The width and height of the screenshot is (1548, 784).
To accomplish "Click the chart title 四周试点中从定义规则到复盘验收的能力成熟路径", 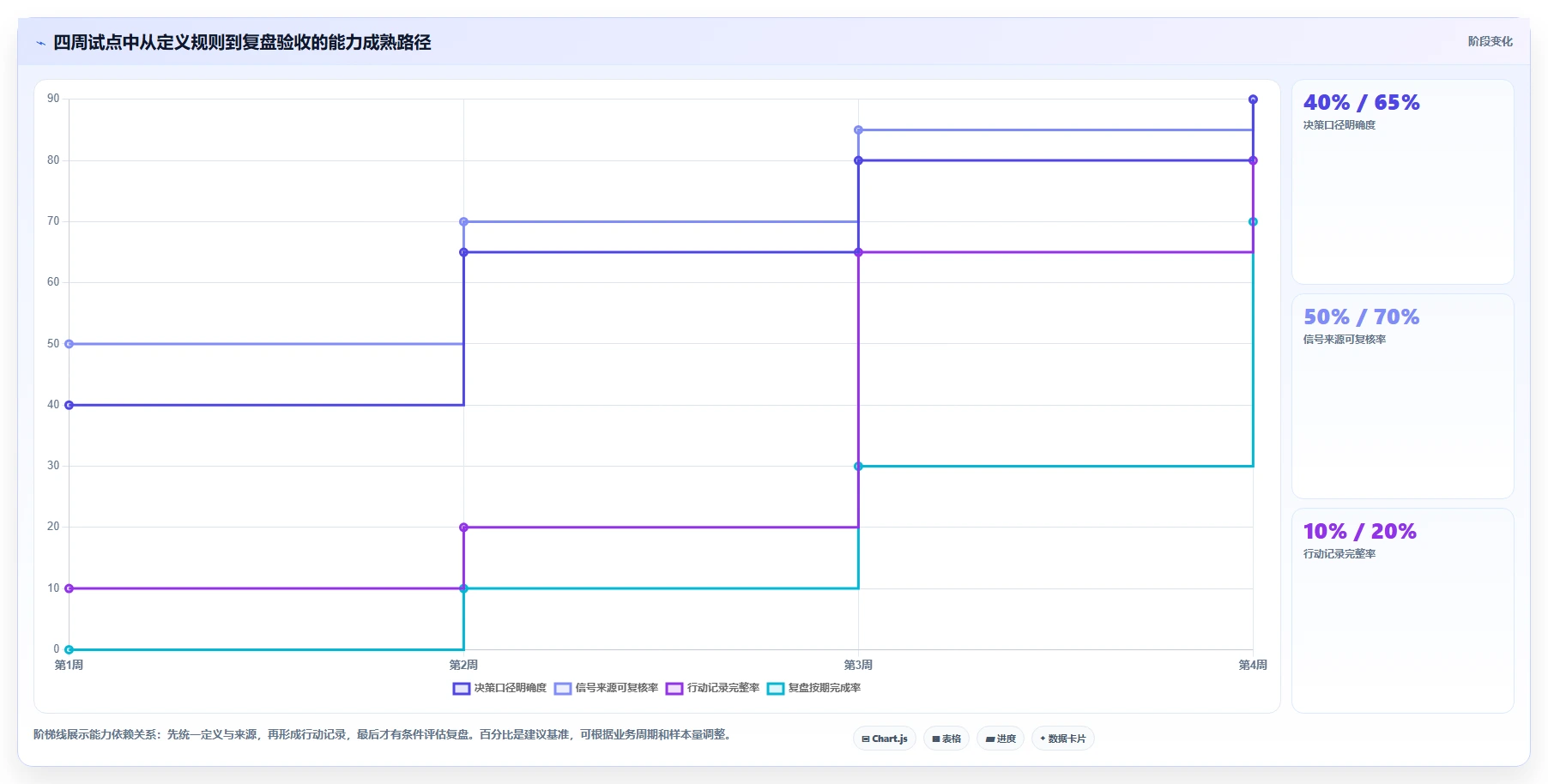I will pos(242,43).
